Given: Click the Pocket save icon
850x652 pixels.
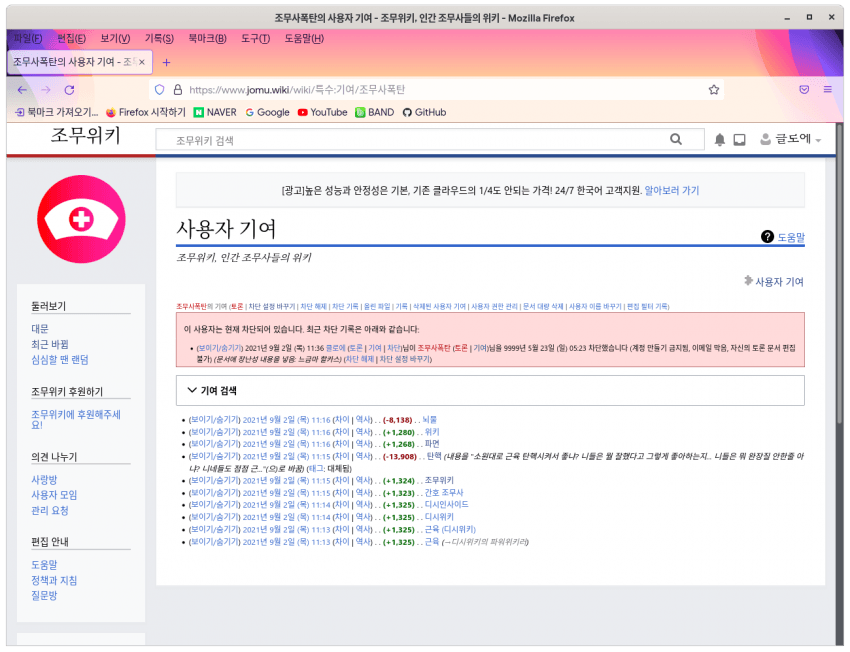Looking at the screenshot, I should (x=803, y=89).
